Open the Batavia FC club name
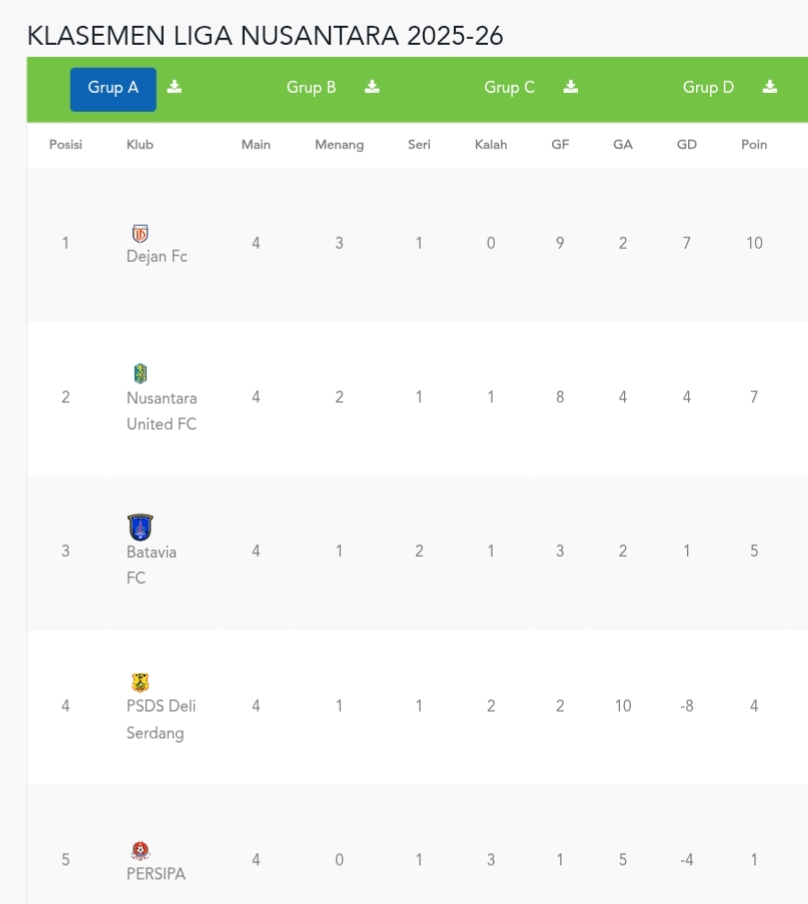Image resolution: width=808 pixels, height=904 pixels. (x=151, y=565)
